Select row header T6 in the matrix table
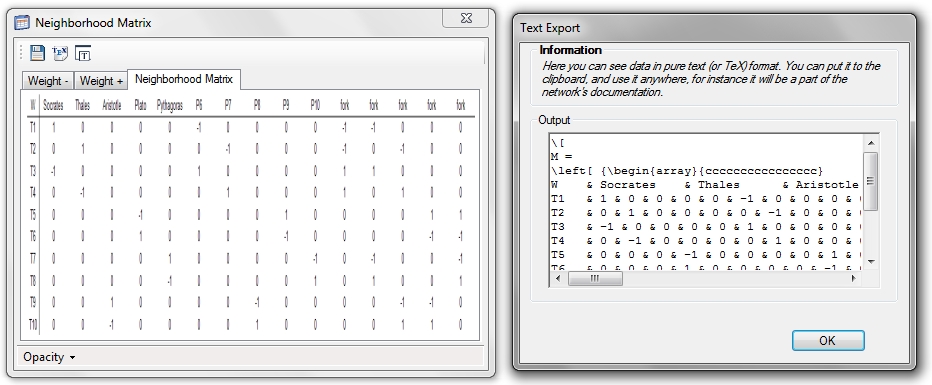 [33, 236]
